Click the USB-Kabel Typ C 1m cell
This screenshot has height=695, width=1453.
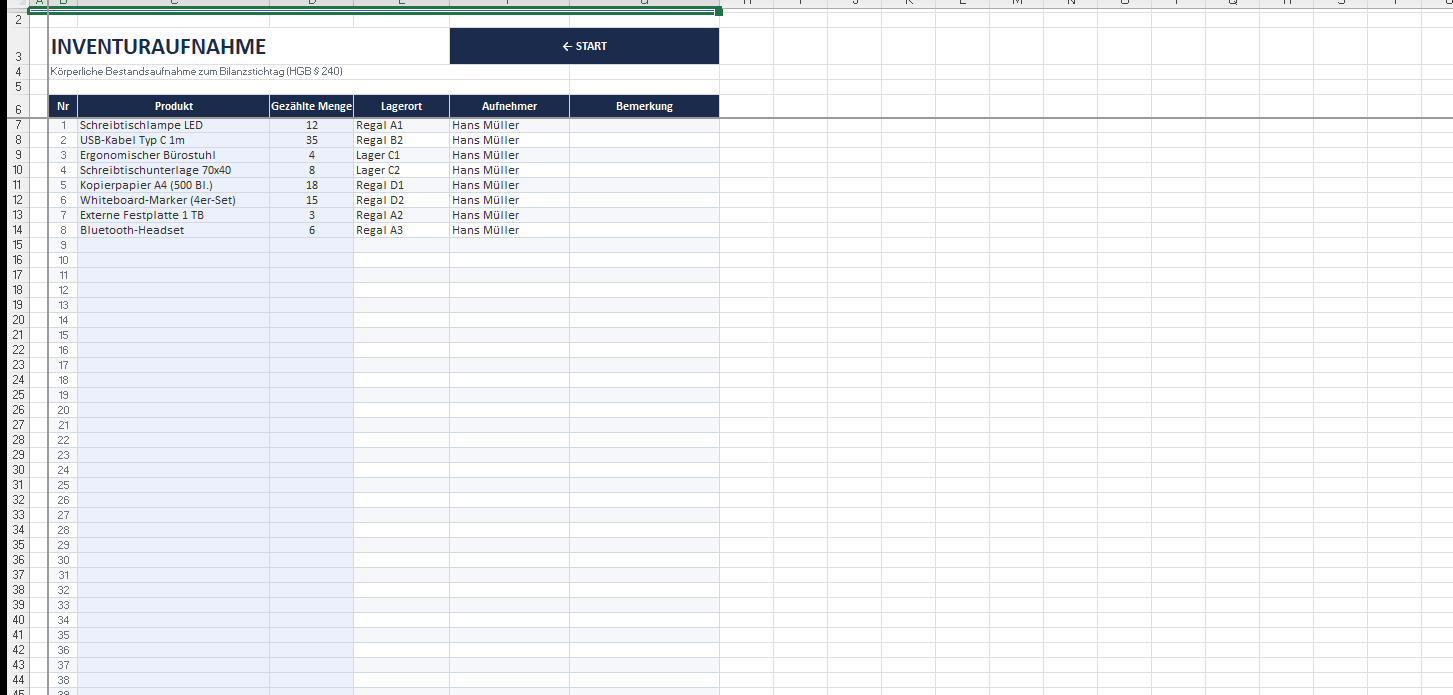pos(132,140)
